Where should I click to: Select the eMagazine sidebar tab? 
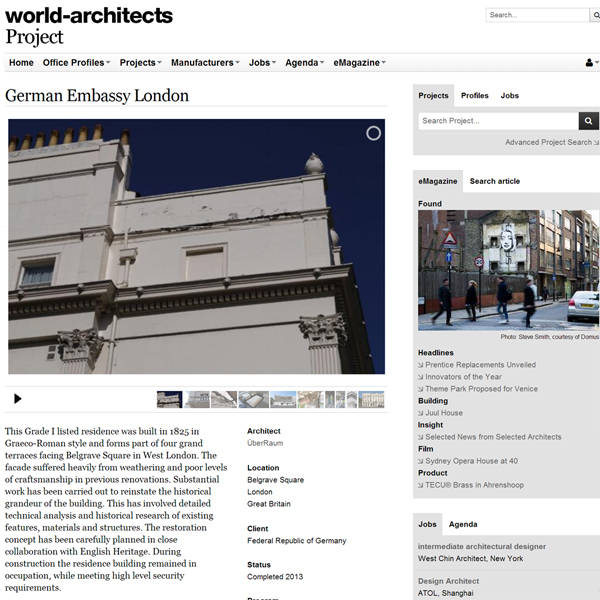438,181
